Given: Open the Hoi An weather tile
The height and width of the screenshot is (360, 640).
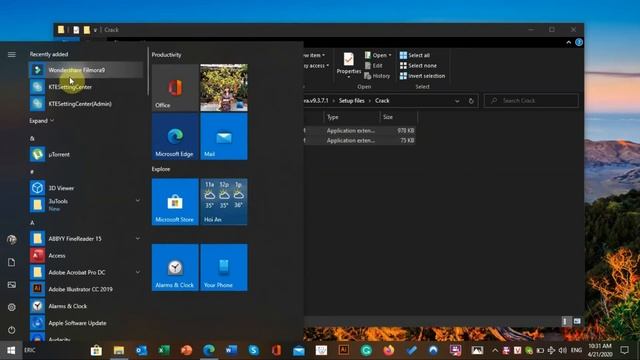Looking at the screenshot, I should click(x=224, y=202).
